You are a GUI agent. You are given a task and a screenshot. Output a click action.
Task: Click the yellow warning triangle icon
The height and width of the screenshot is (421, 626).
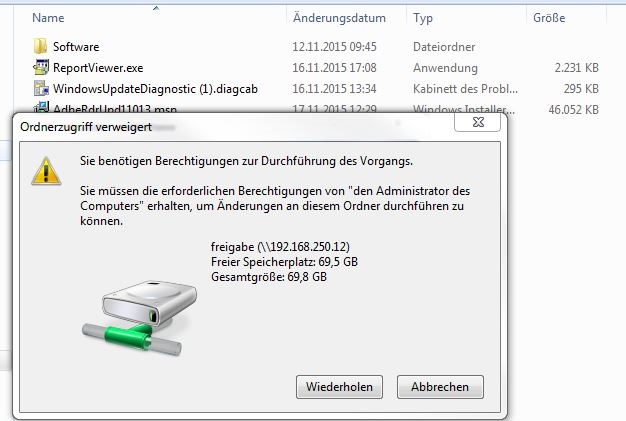(46, 171)
